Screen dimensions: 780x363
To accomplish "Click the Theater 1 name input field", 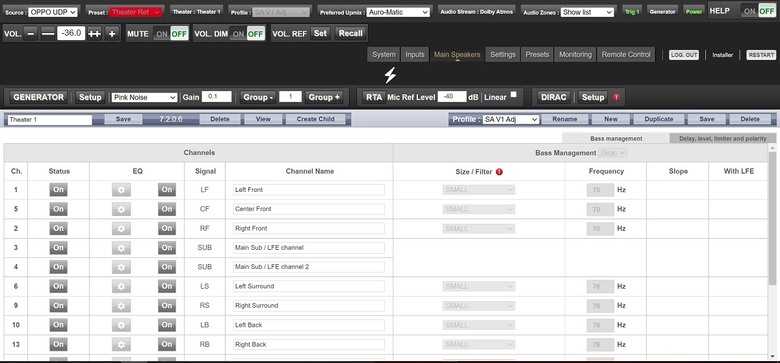I will pos(50,120).
